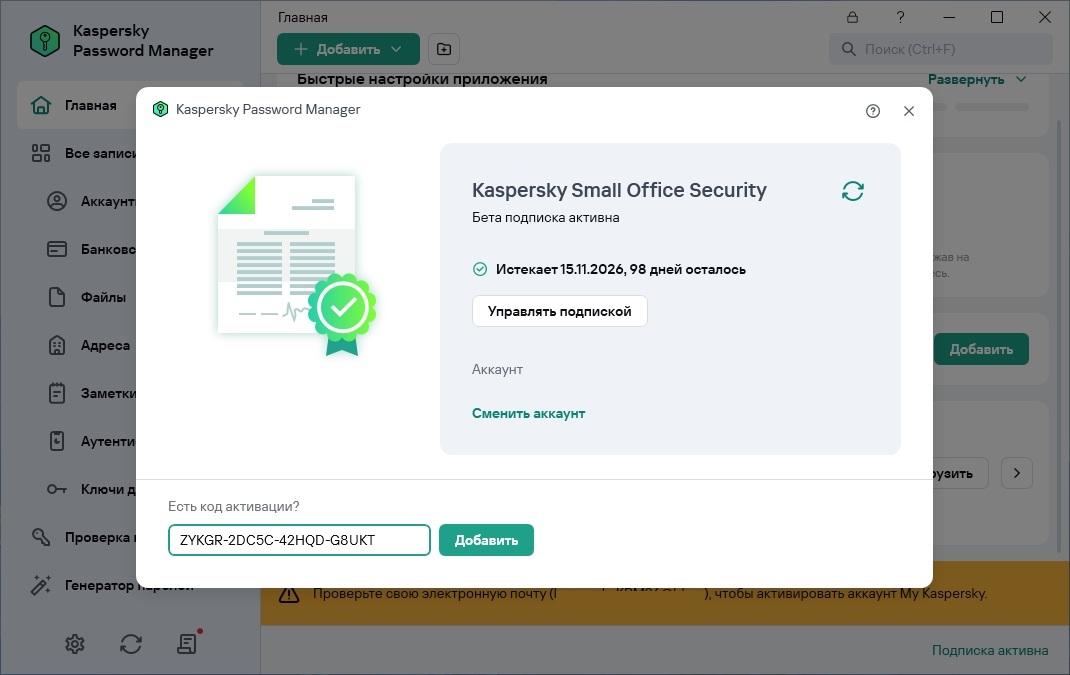Open the news icon with the red dot
This screenshot has height=675, width=1070.
(x=187, y=642)
